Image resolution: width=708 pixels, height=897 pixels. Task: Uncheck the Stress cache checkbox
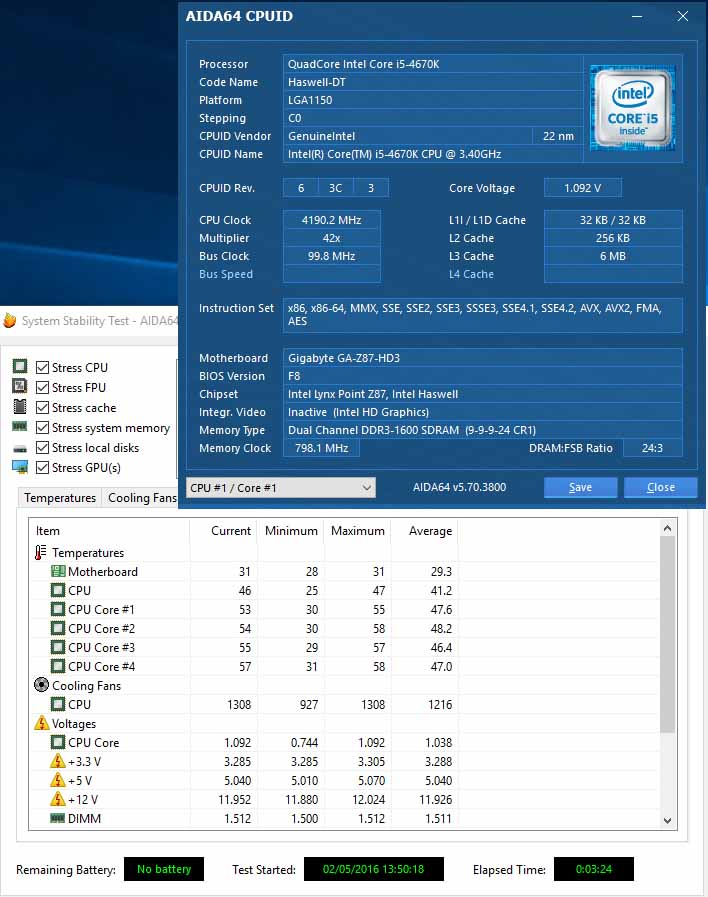(42, 407)
